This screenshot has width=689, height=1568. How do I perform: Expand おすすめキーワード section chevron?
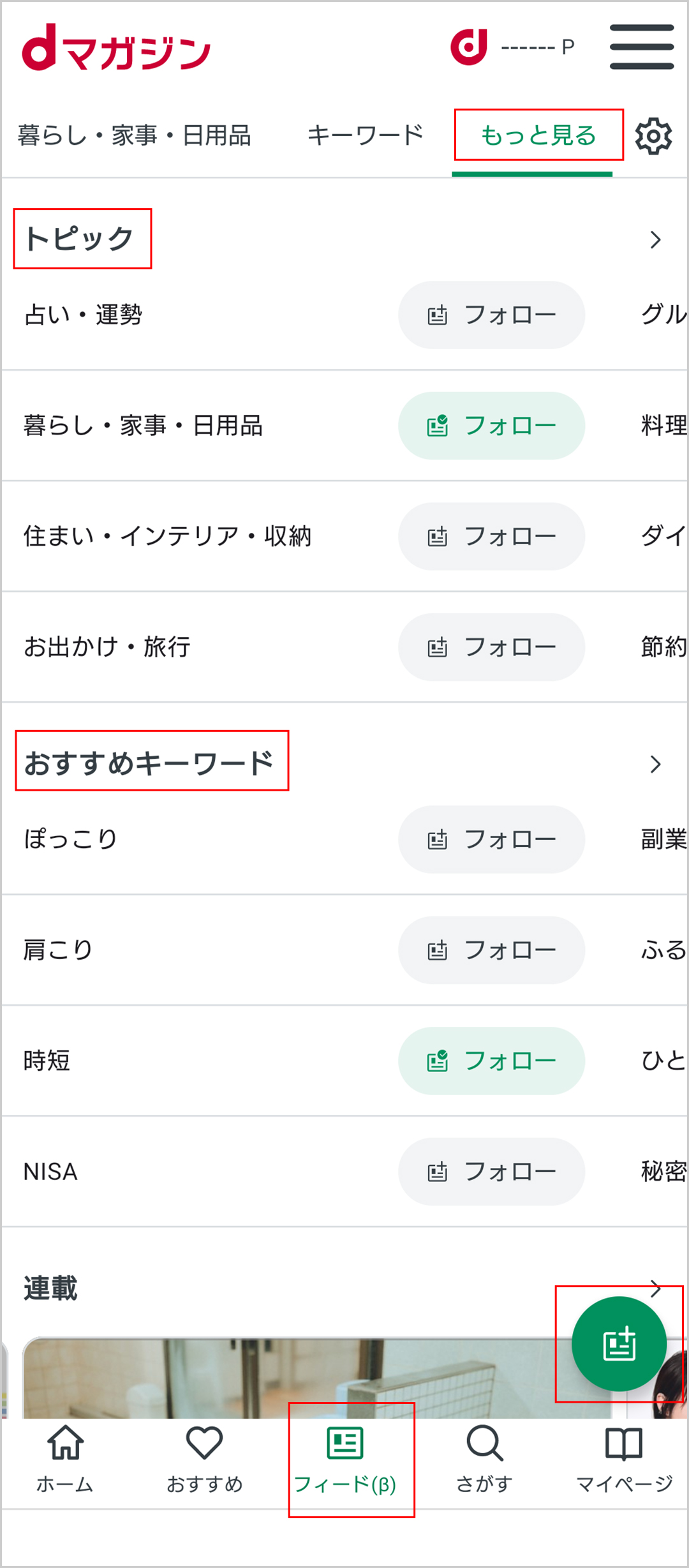point(655,764)
